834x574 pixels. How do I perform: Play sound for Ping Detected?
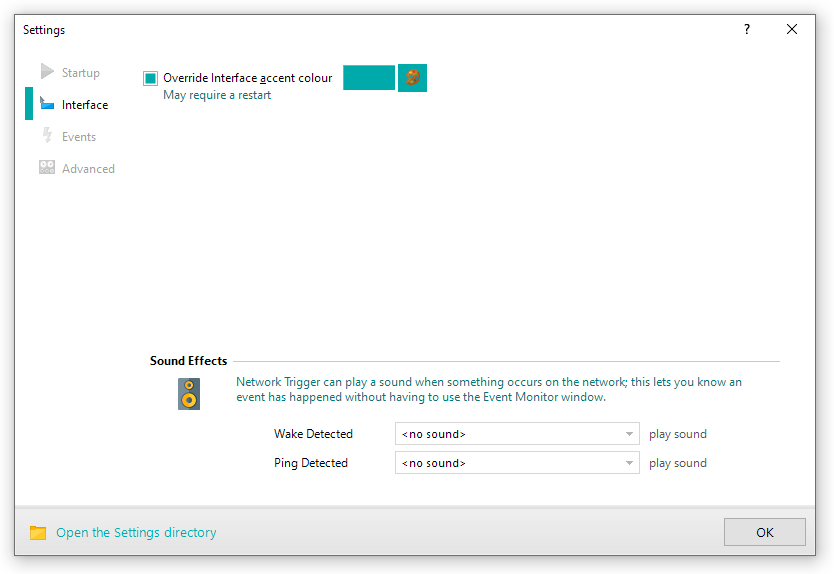pyautogui.click(x=677, y=463)
